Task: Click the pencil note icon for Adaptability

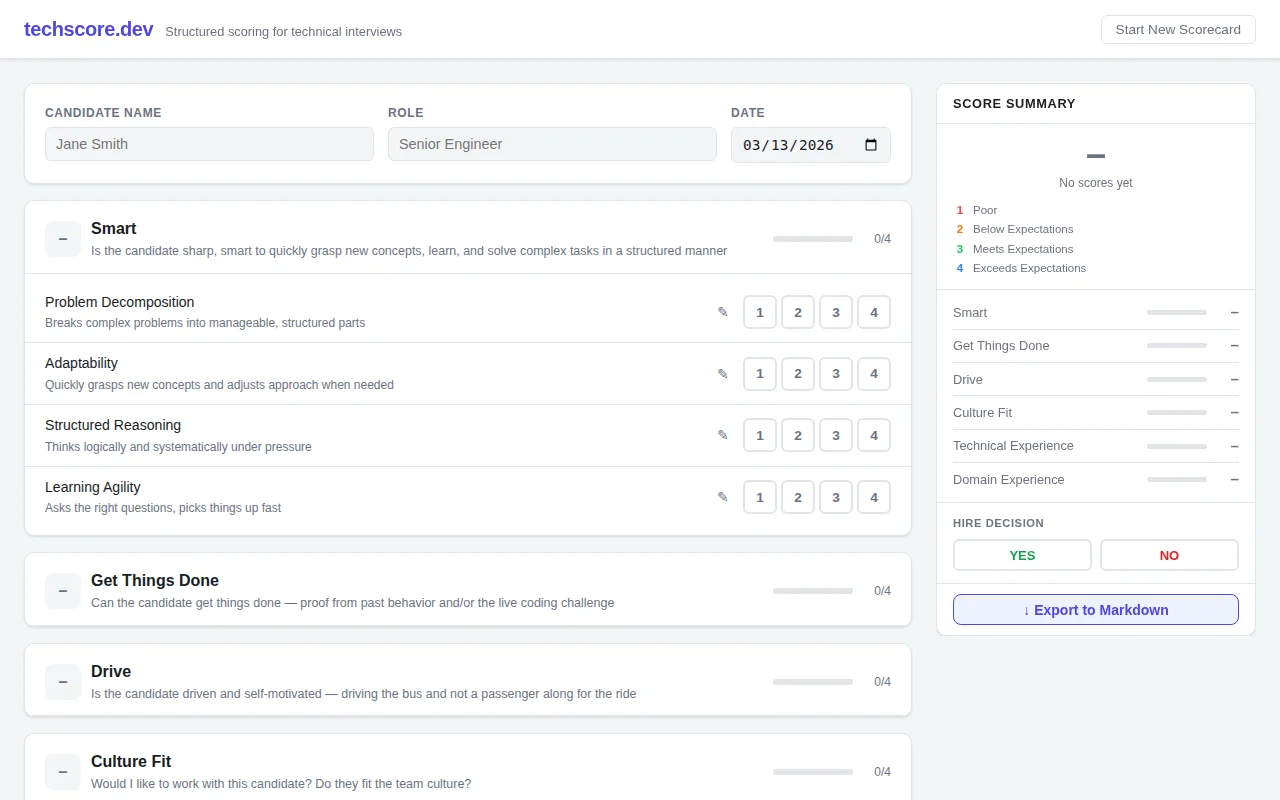Action: point(723,374)
